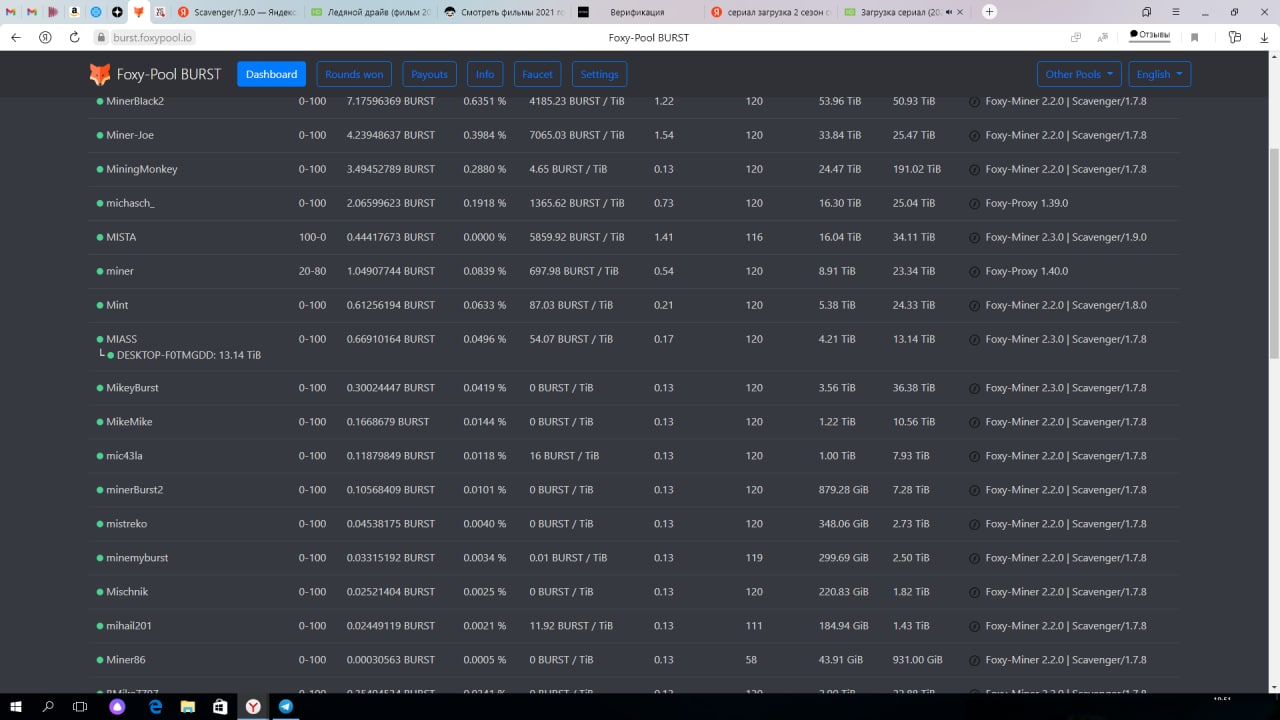The width and height of the screenshot is (1280, 720).
Task: Click miner name mihail201
Action: point(129,626)
